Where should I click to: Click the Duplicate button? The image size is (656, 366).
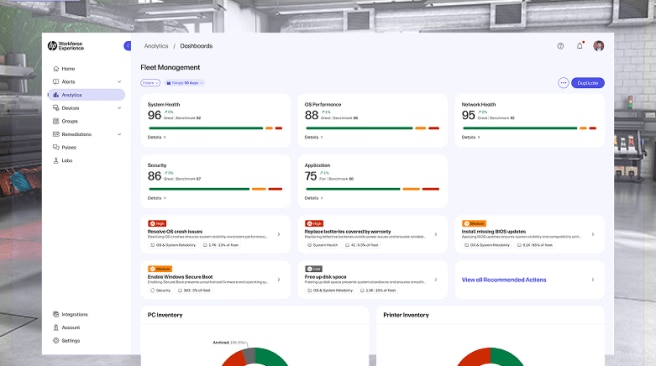(588, 83)
